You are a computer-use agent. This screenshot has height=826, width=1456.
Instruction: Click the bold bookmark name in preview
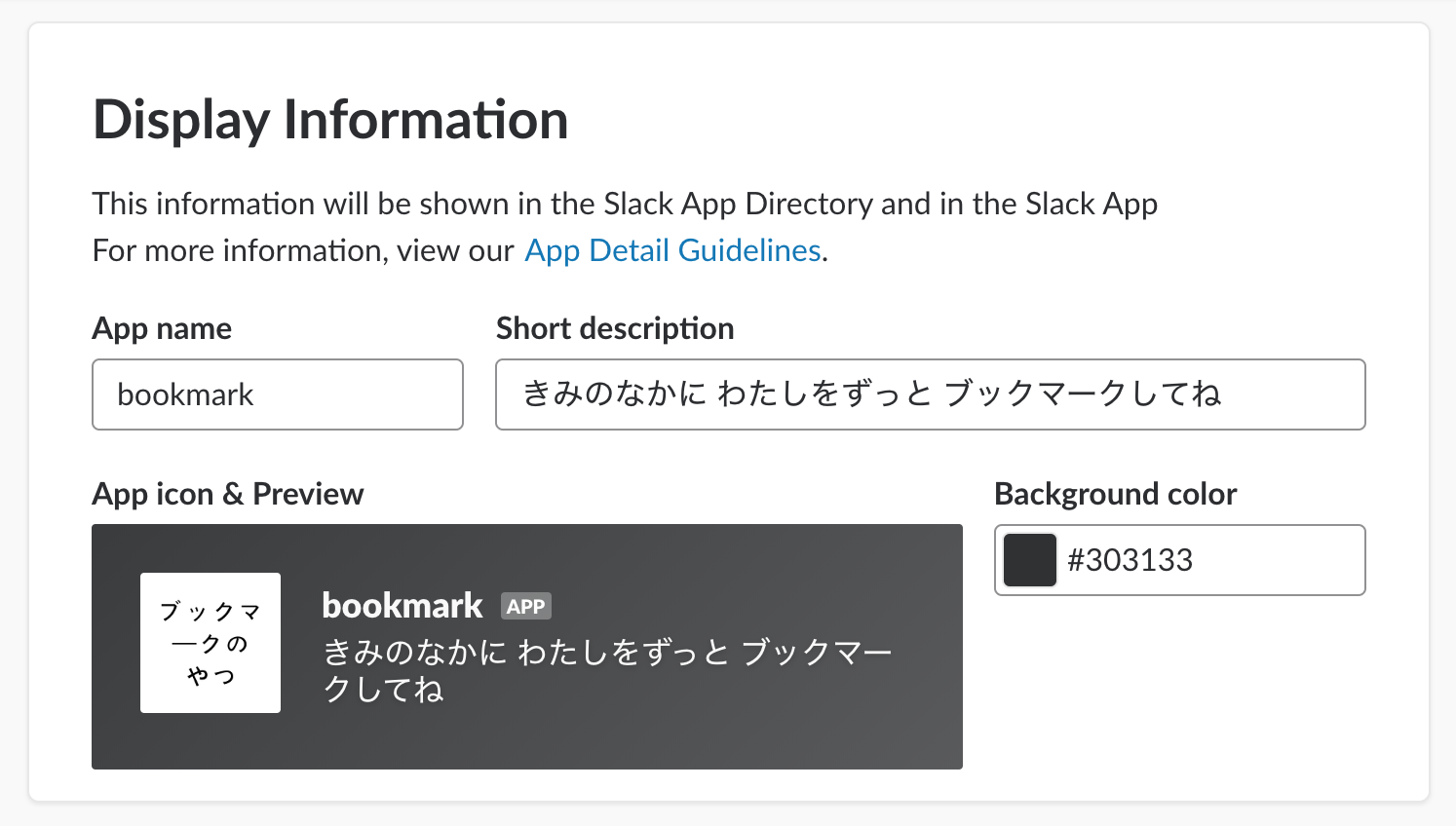pos(402,606)
